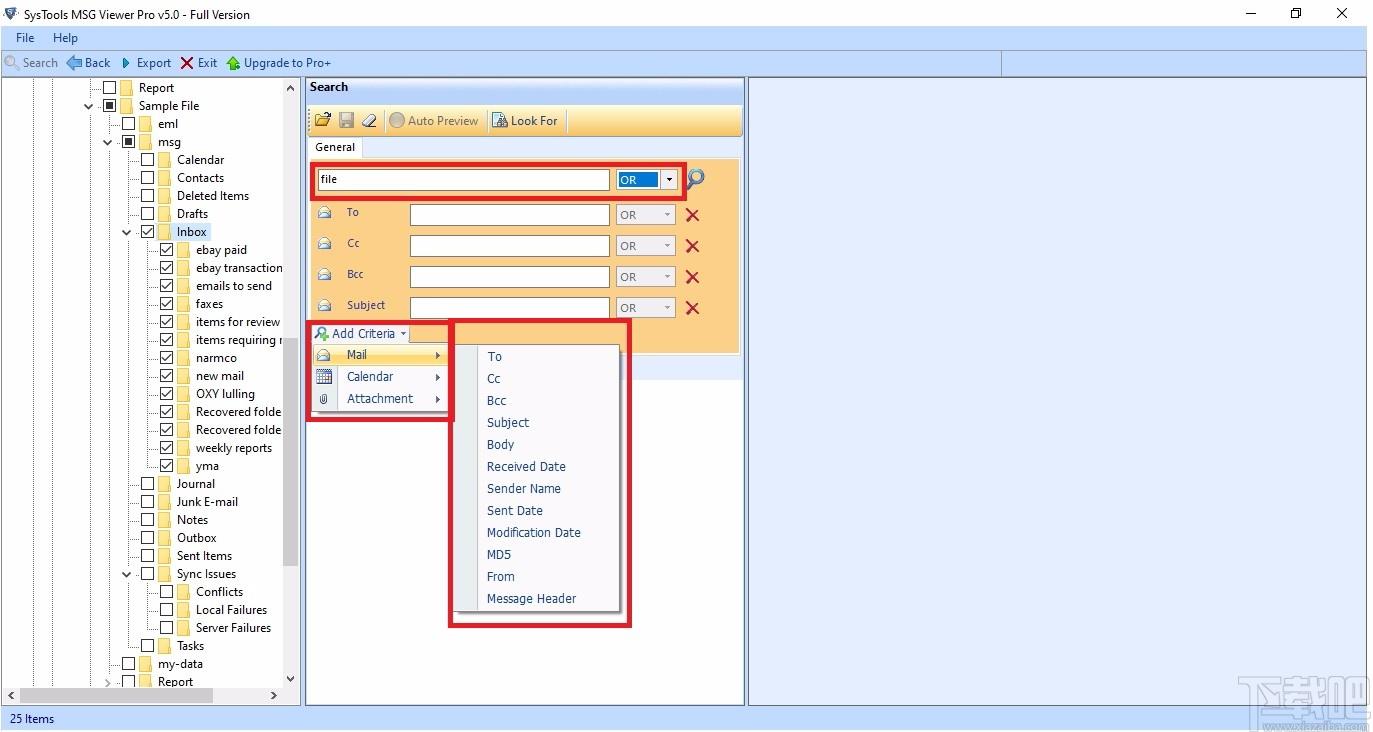Remove the Cc criteria with red X
Image resolution: width=1373 pixels, height=732 pixels.
coord(692,246)
